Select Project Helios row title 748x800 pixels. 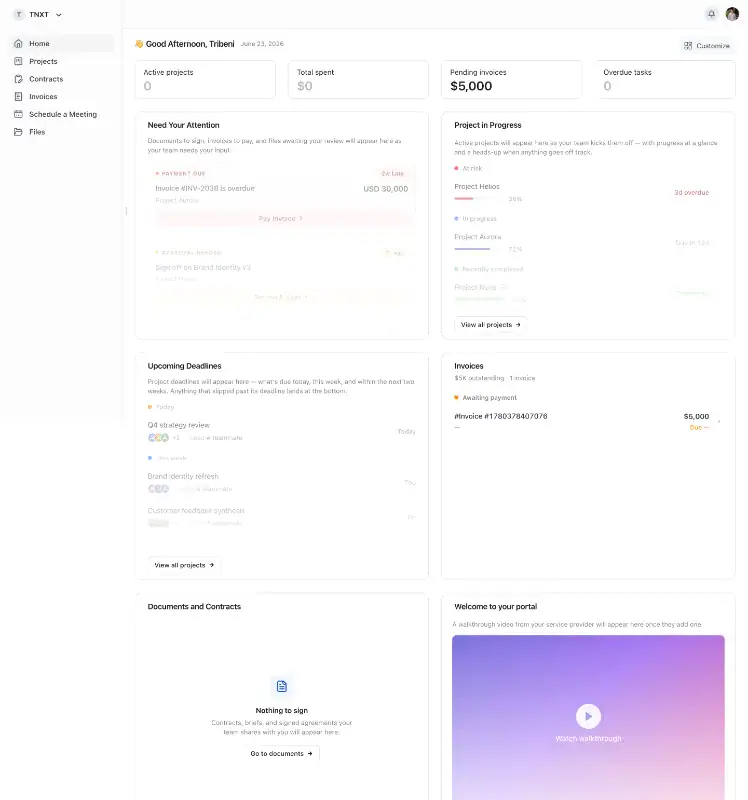click(477, 187)
